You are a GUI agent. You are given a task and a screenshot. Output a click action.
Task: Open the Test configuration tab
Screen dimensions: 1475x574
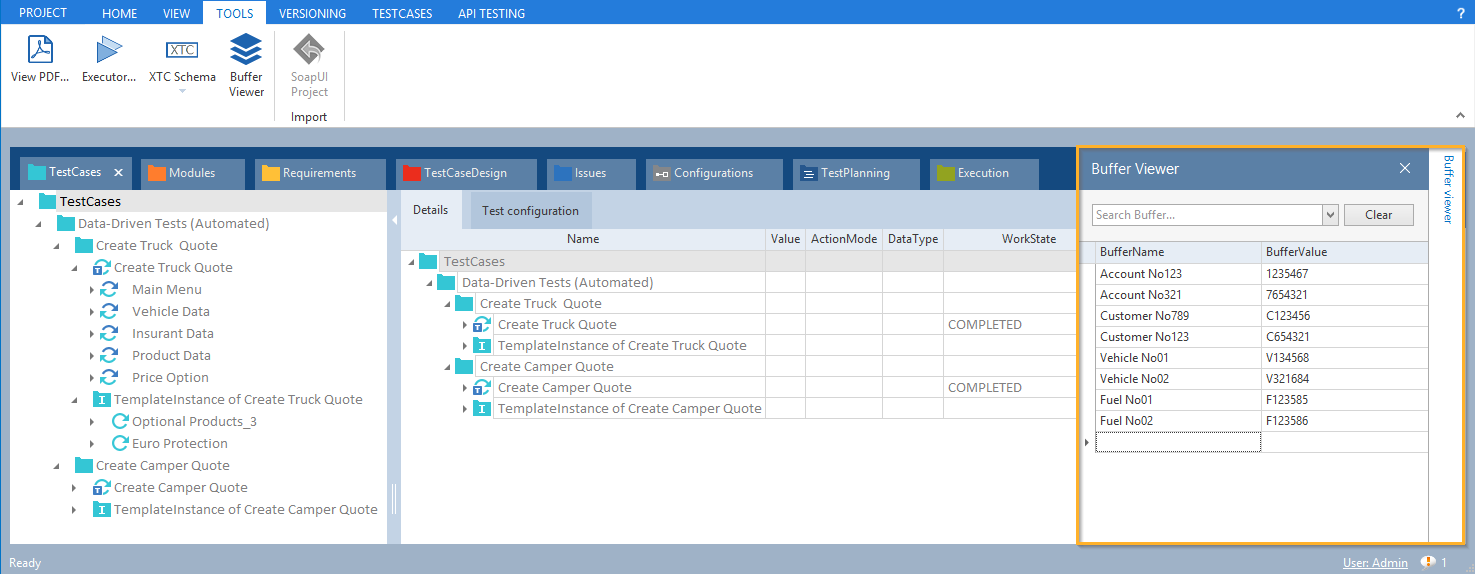click(530, 211)
